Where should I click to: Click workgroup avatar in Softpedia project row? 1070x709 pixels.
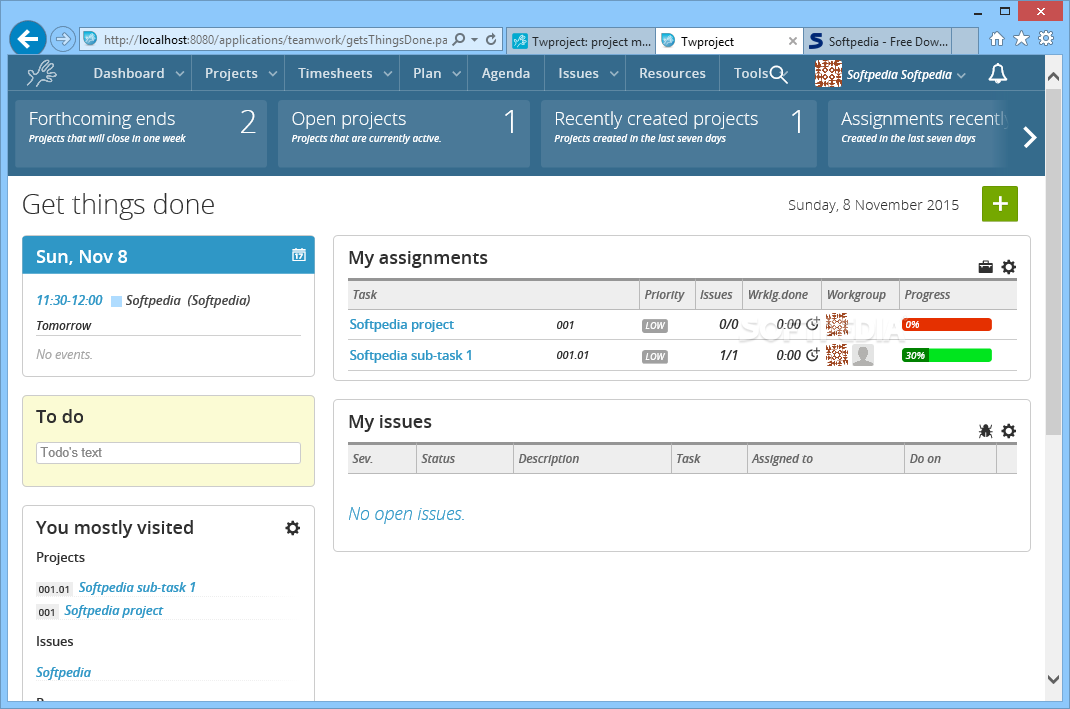coord(837,324)
